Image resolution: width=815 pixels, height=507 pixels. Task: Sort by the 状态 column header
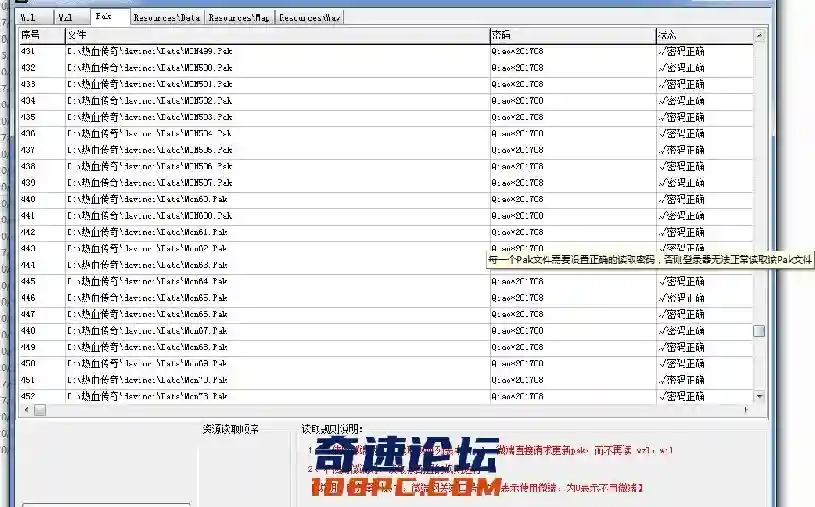pyautogui.click(x=704, y=35)
